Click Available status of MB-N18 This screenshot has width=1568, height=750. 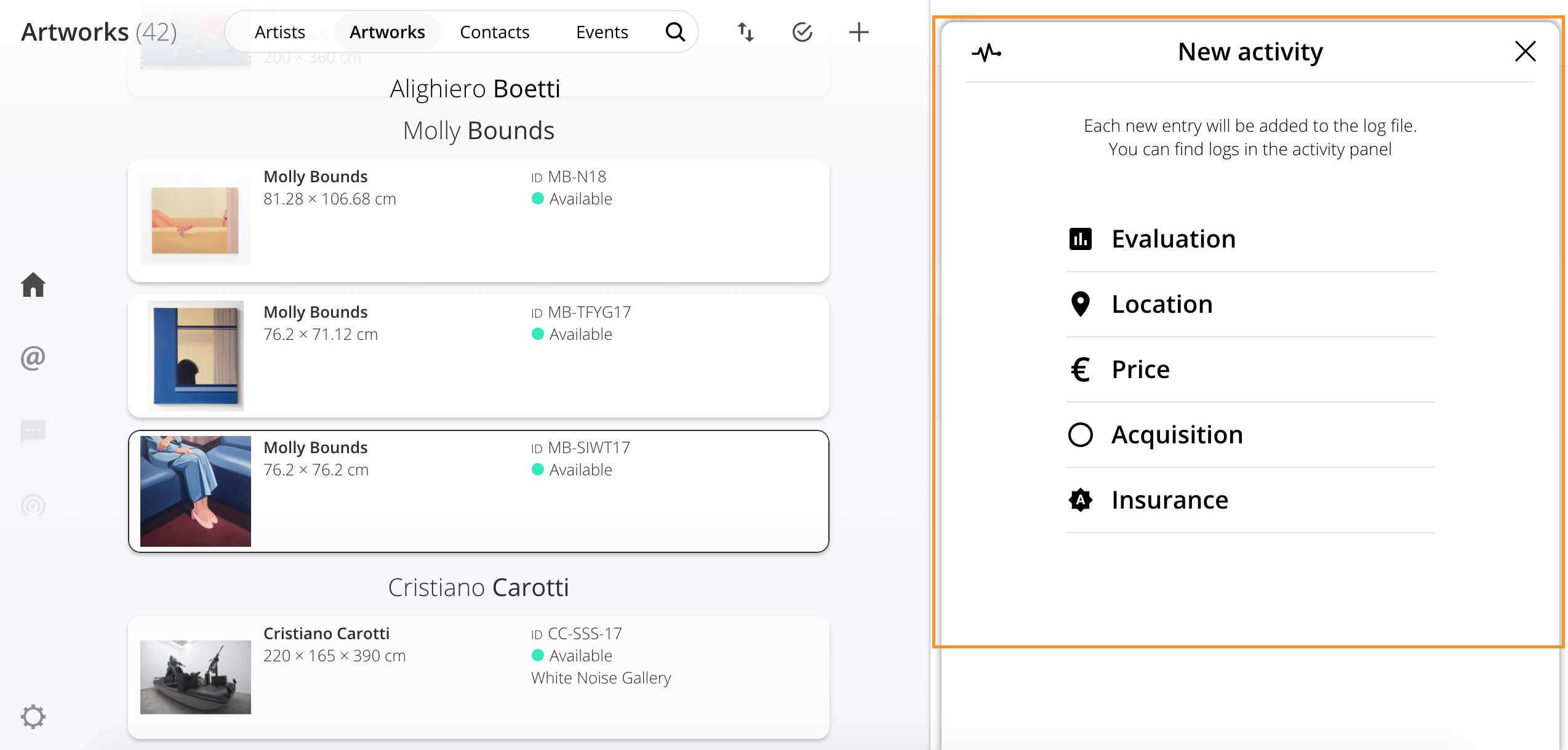[x=572, y=199]
